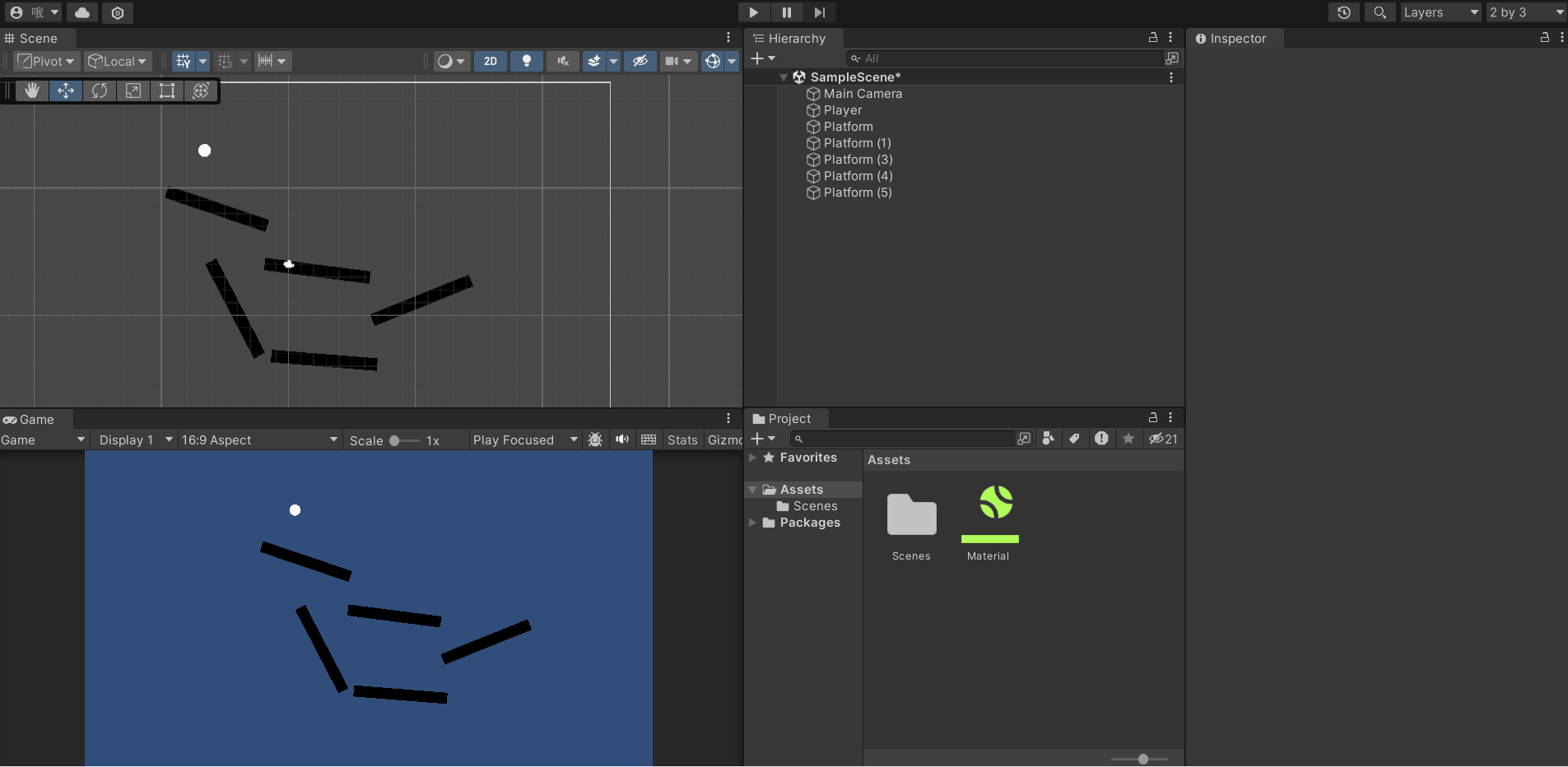Image resolution: width=1568 pixels, height=767 pixels.
Task: Select the Hand tool in Scene toolbar
Action: pos(32,91)
